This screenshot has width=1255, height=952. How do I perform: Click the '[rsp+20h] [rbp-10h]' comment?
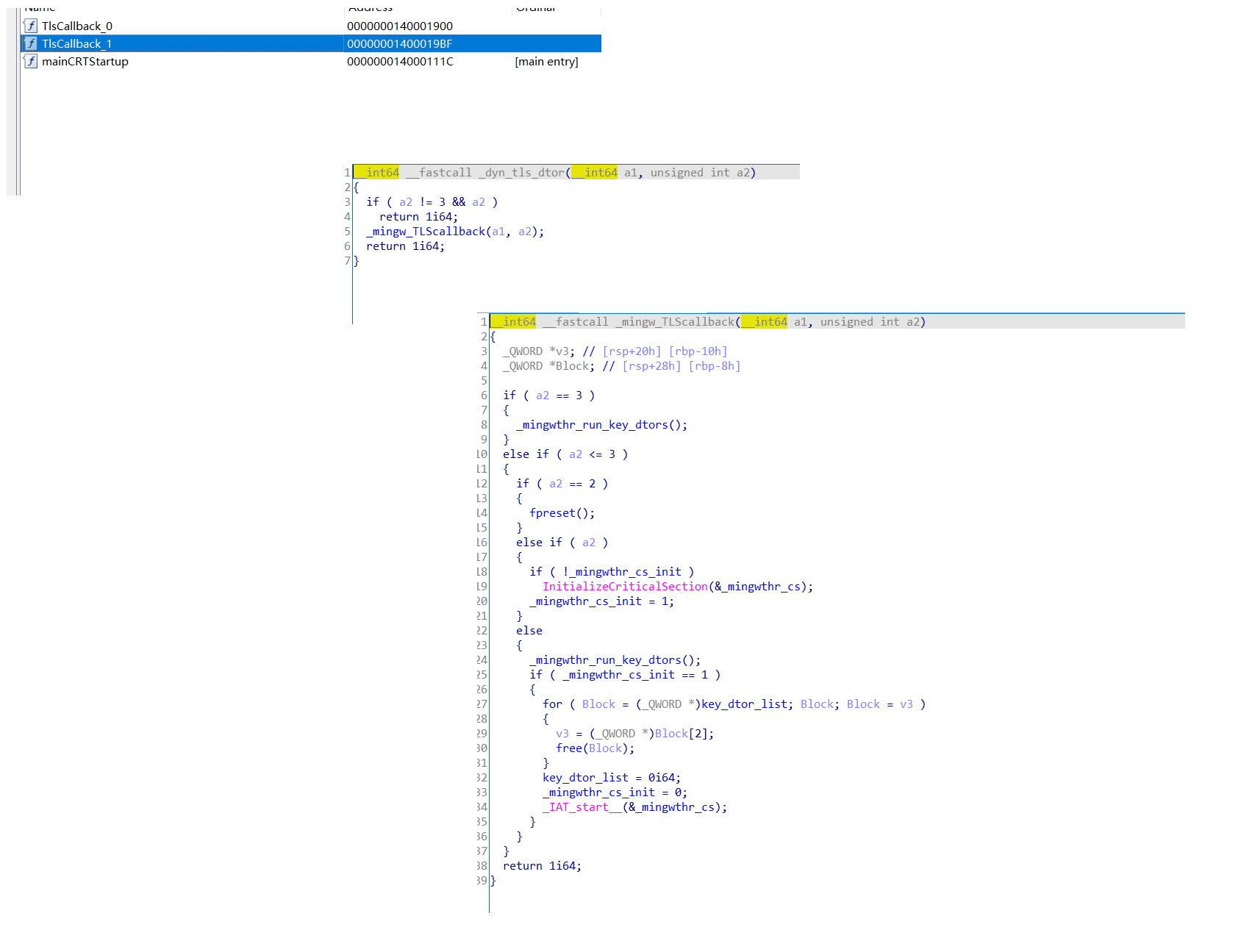coord(665,351)
